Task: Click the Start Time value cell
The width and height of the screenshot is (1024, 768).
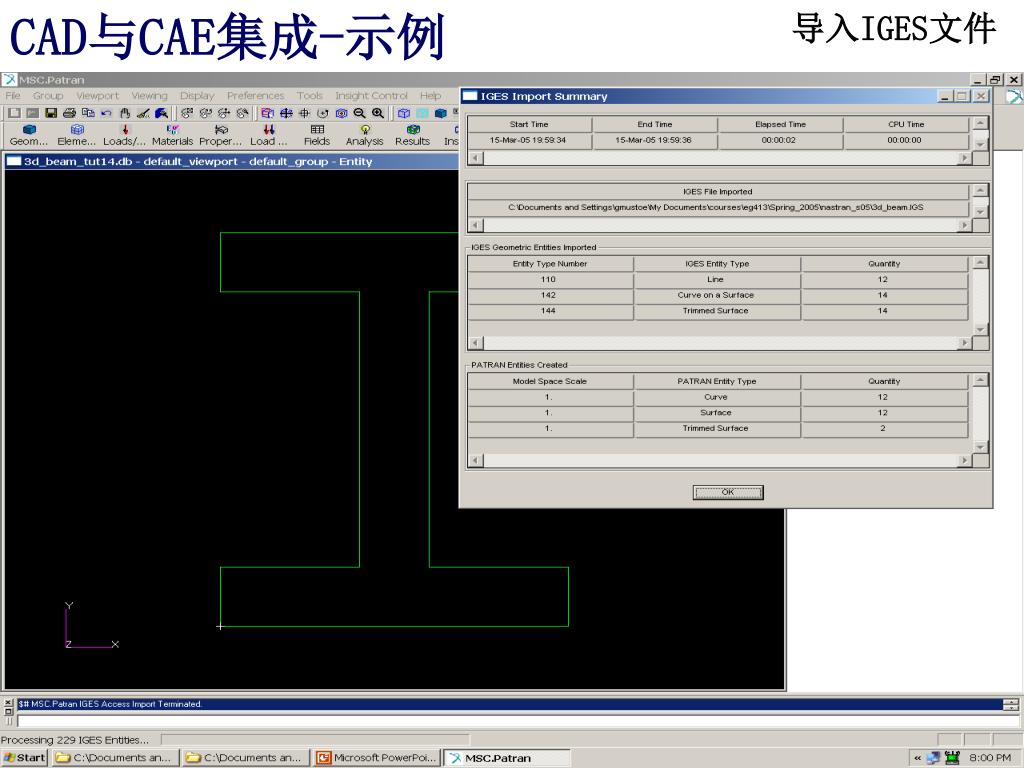Action: [x=529, y=140]
